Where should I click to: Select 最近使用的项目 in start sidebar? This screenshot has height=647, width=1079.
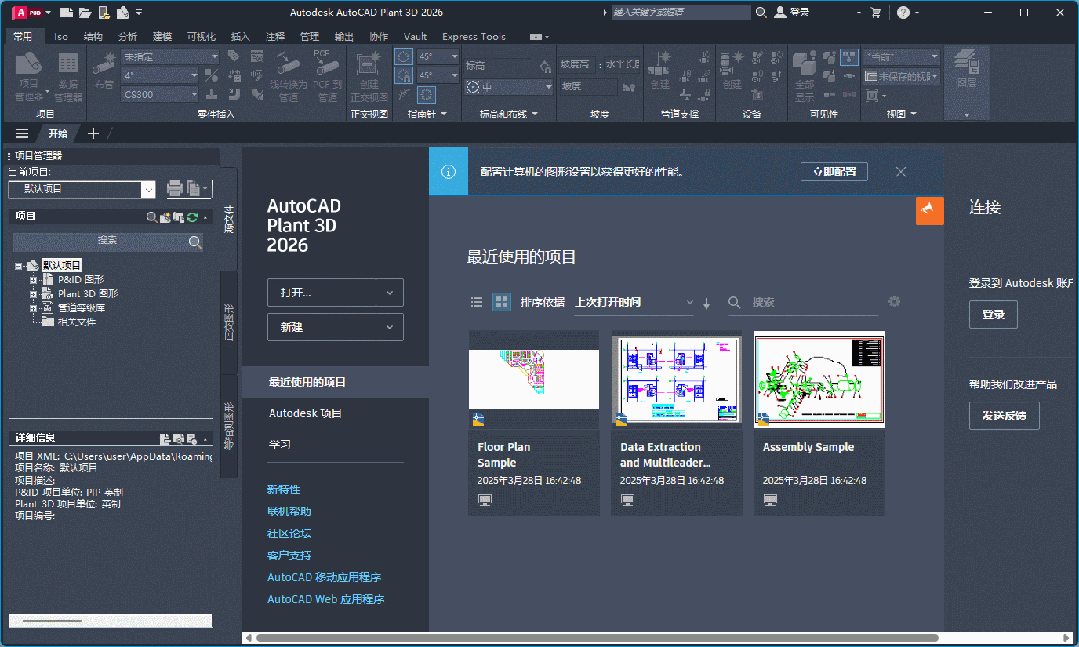(x=335, y=382)
